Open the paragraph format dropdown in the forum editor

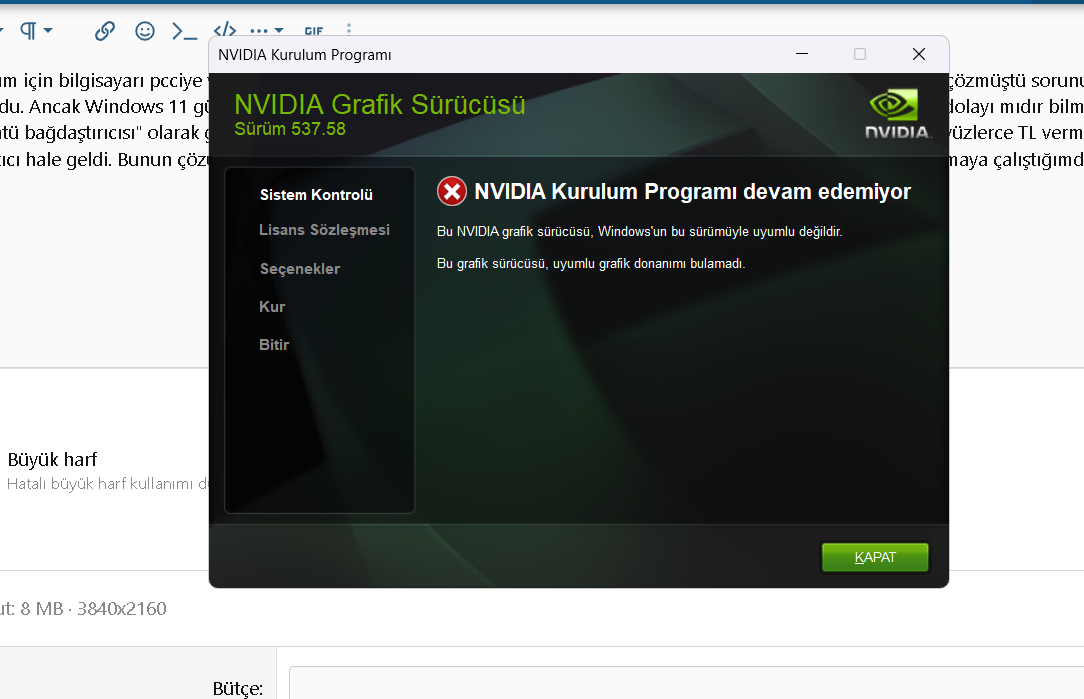pos(36,30)
